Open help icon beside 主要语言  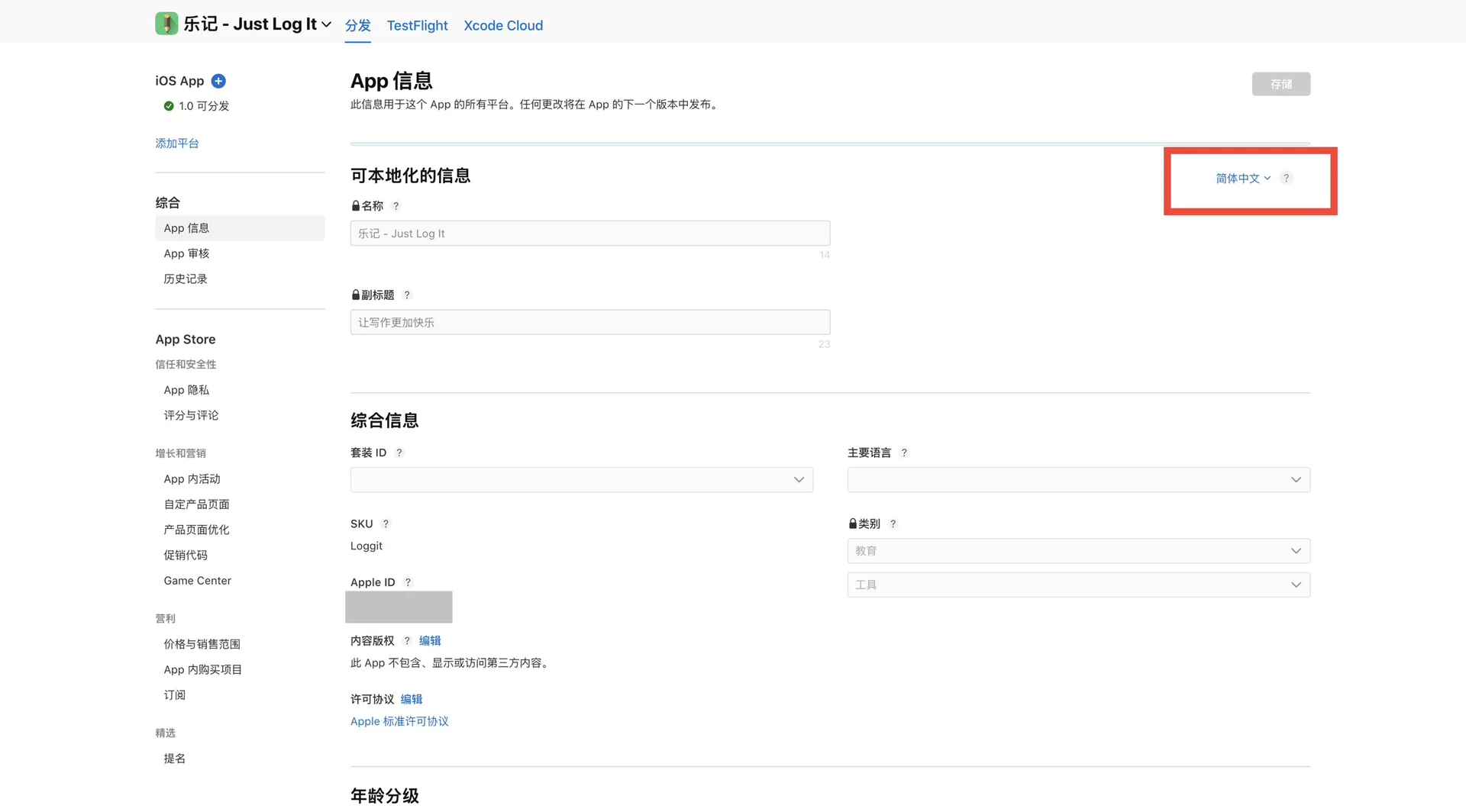point(904,453)
